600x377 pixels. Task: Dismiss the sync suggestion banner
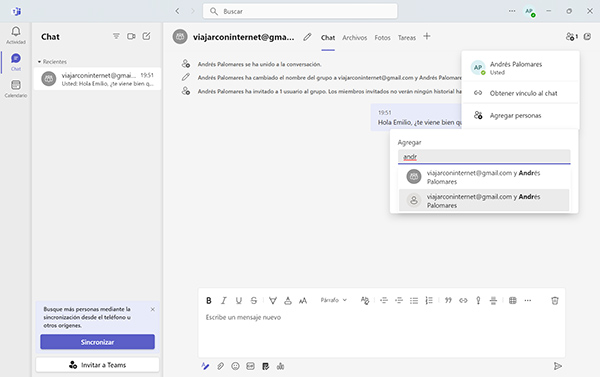tap(153, 309)
